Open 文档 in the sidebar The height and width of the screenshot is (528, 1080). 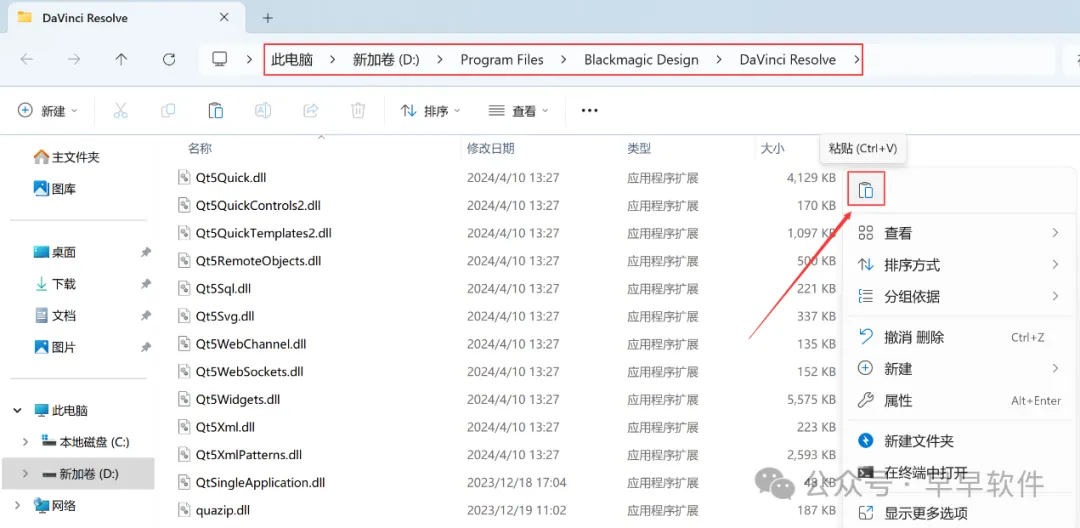point(54,316)
